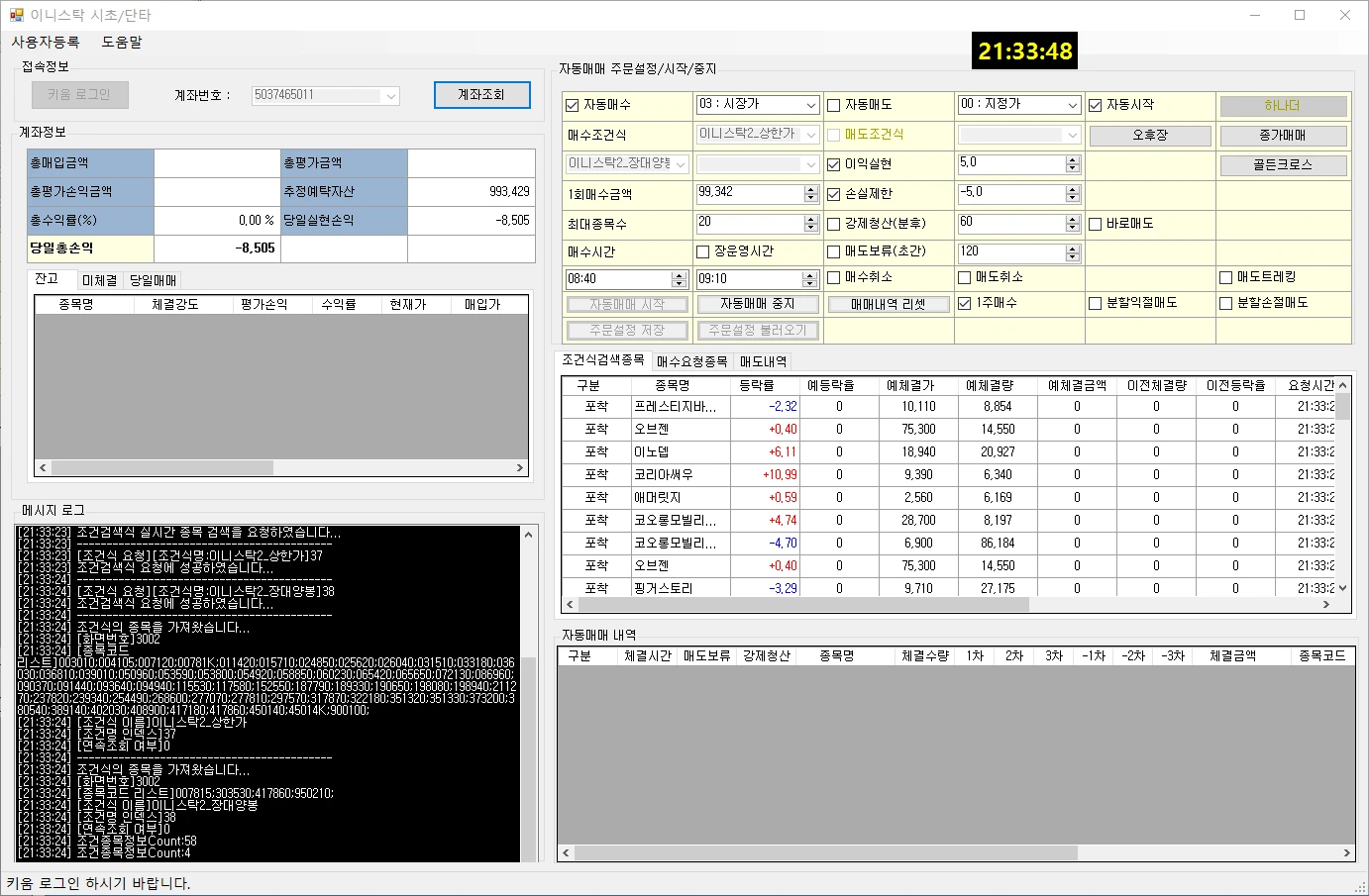Click the app icon in title bar
This screenshot has width=1369, height=896.
coord(16,15)
